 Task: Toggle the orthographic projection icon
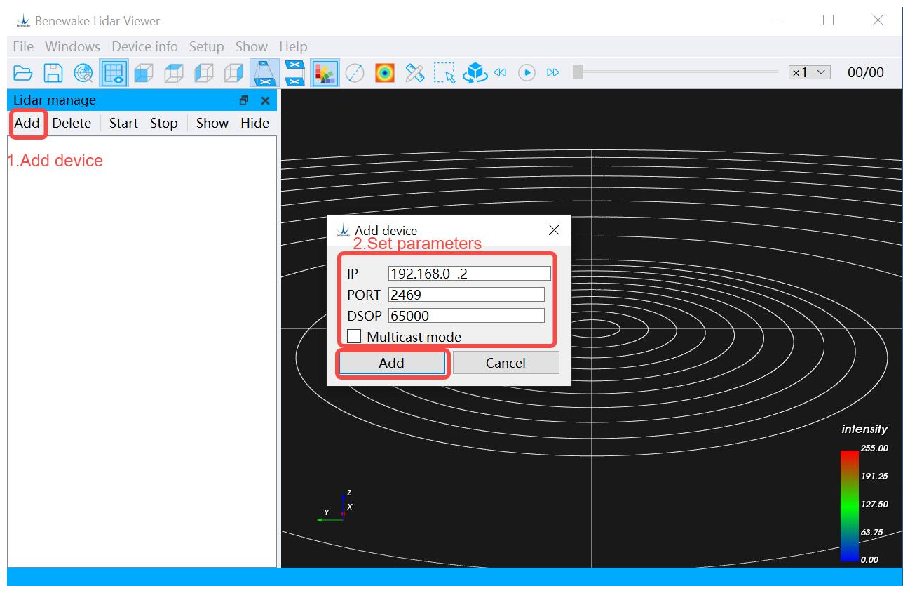point(294,73)
